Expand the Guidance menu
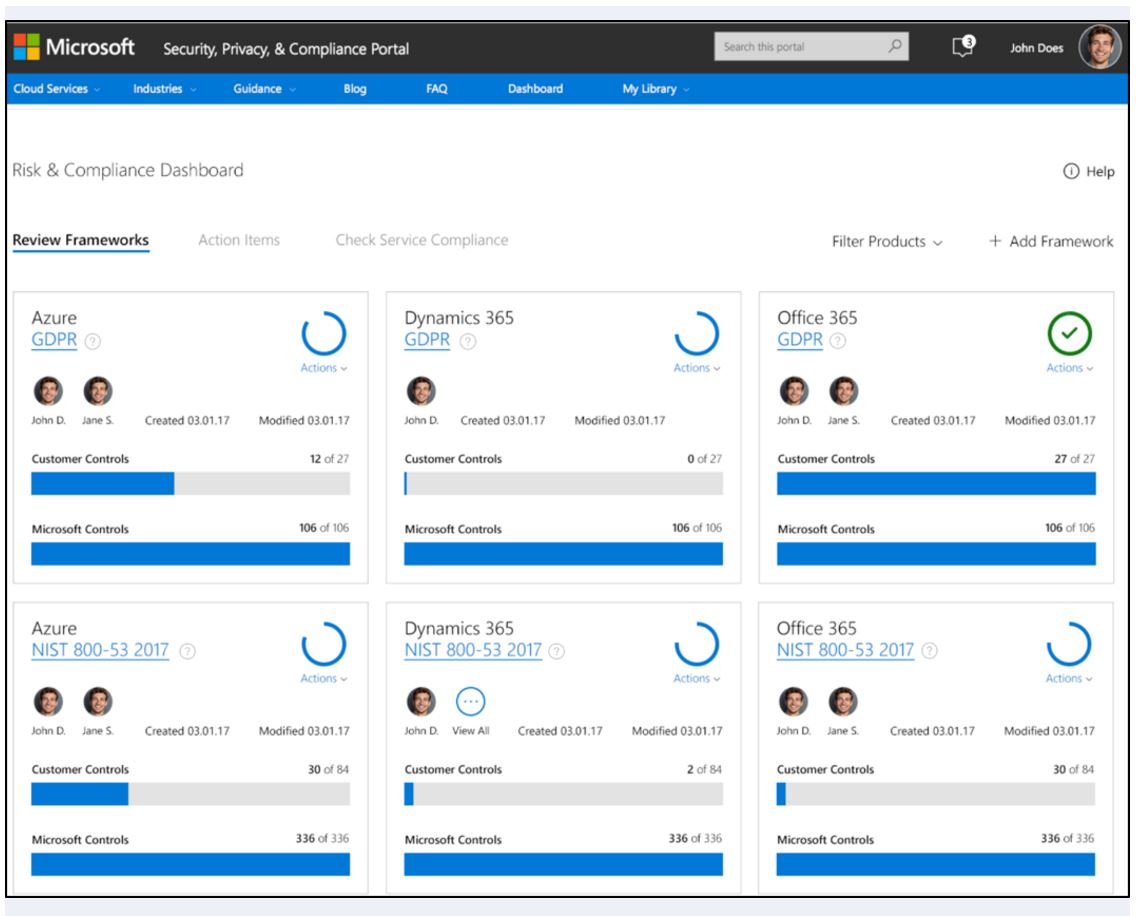Viewport: 1136px width, 916px height. point(264,88)
